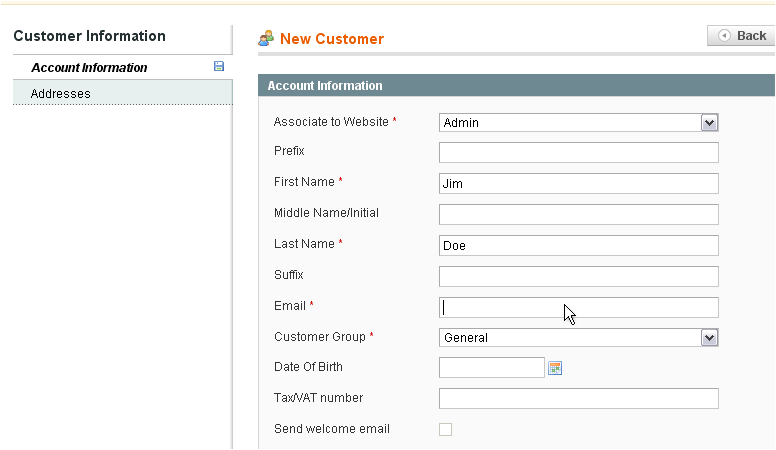
Task: Click the Account Information section header bar
Action: (x=516, y=85)
